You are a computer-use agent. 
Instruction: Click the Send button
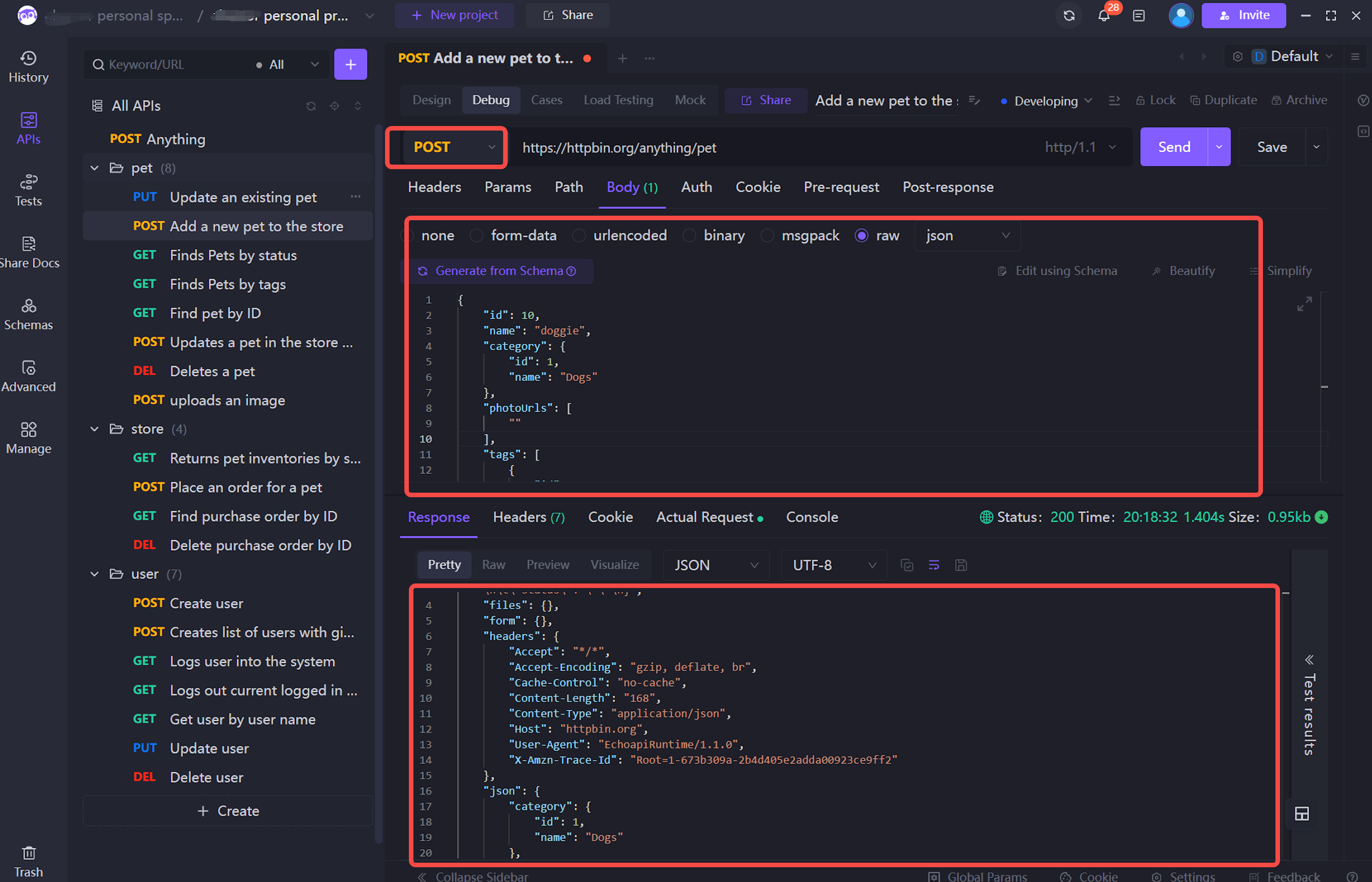1174,147
